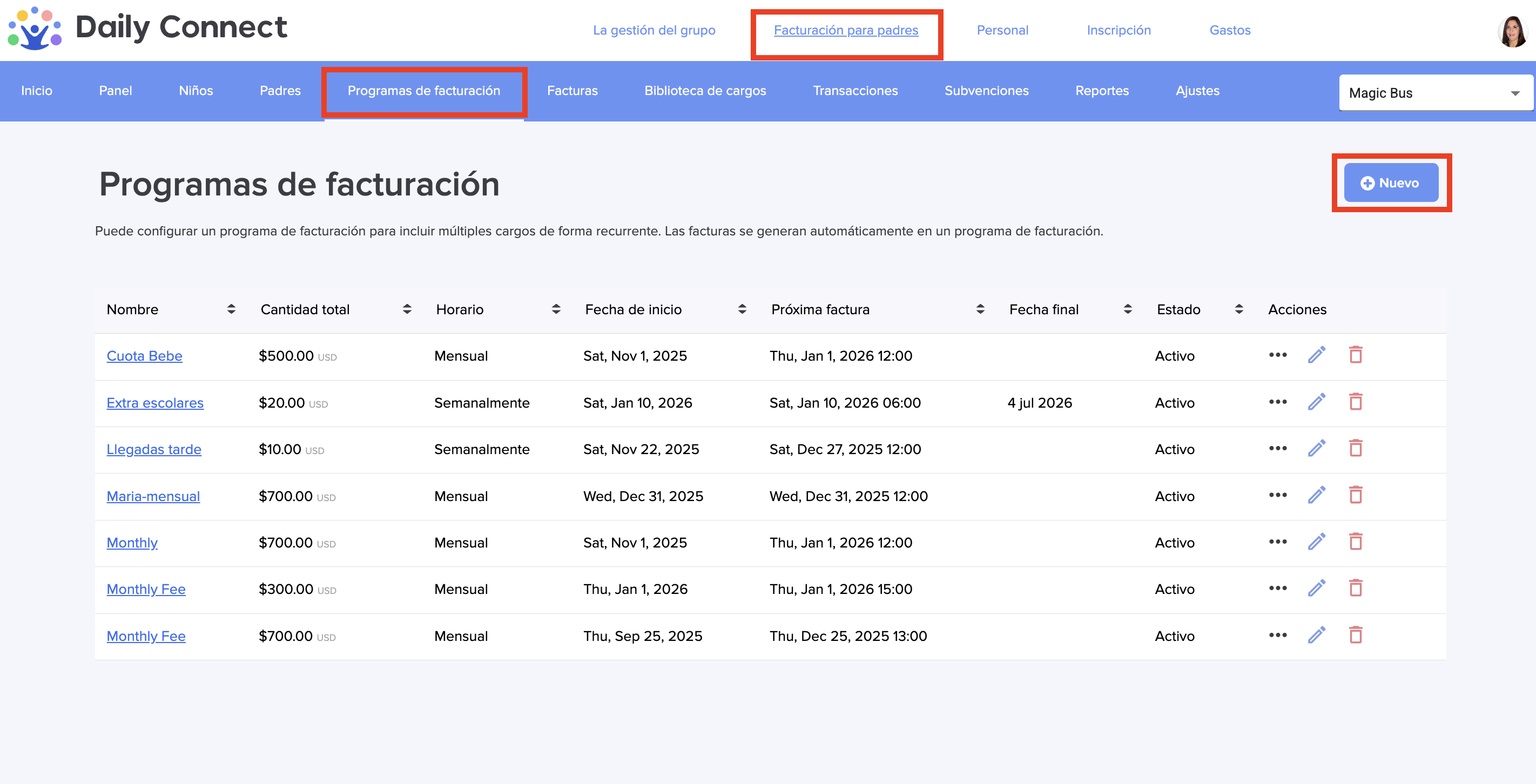Viewport: 1536px width, 784px height.
Task: Sort by Próxima factura column
Action: click(x=980, y=309)
